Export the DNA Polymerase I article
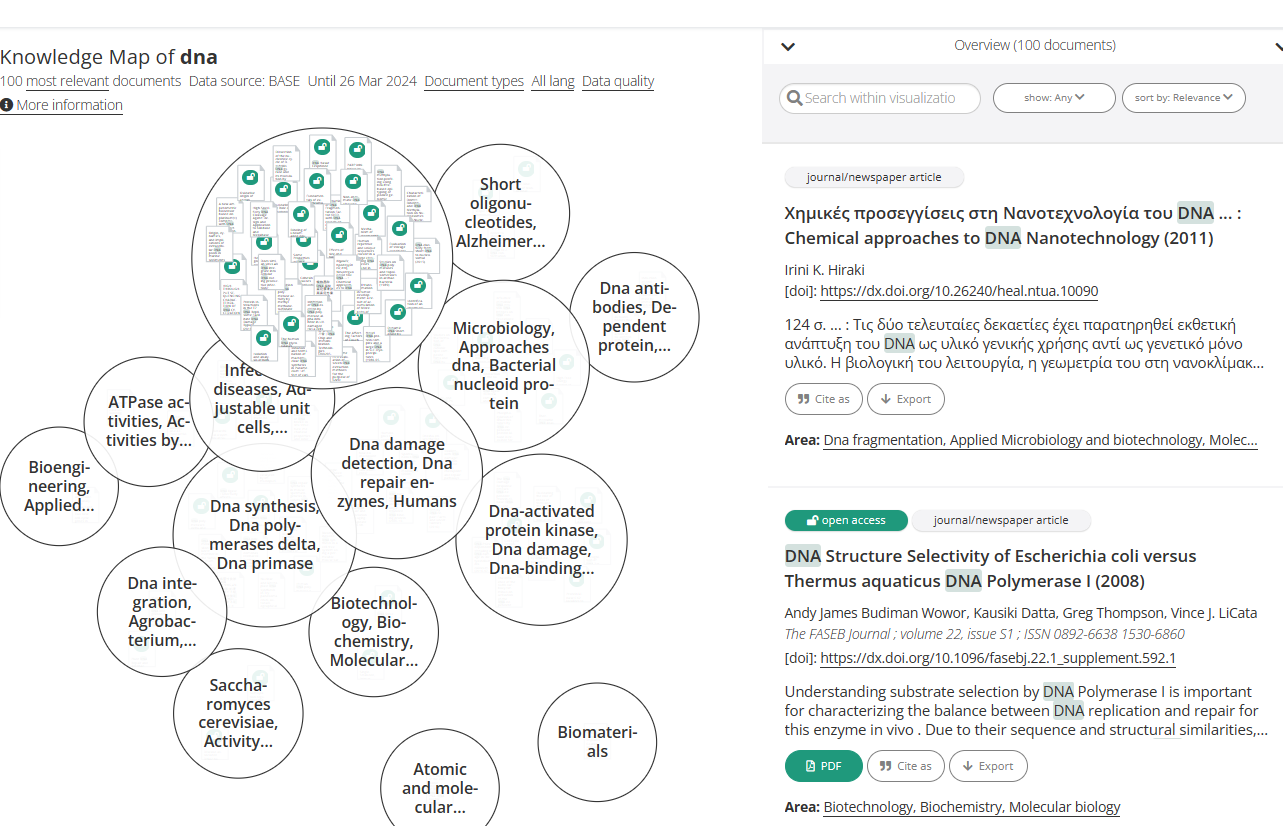1283x826 pixels. pos(988,766)
